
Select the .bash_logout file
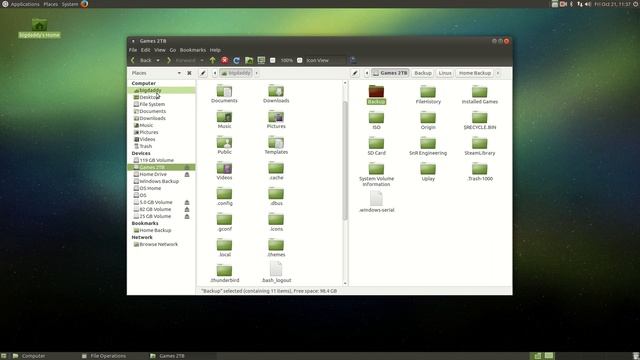coord(276,272)
